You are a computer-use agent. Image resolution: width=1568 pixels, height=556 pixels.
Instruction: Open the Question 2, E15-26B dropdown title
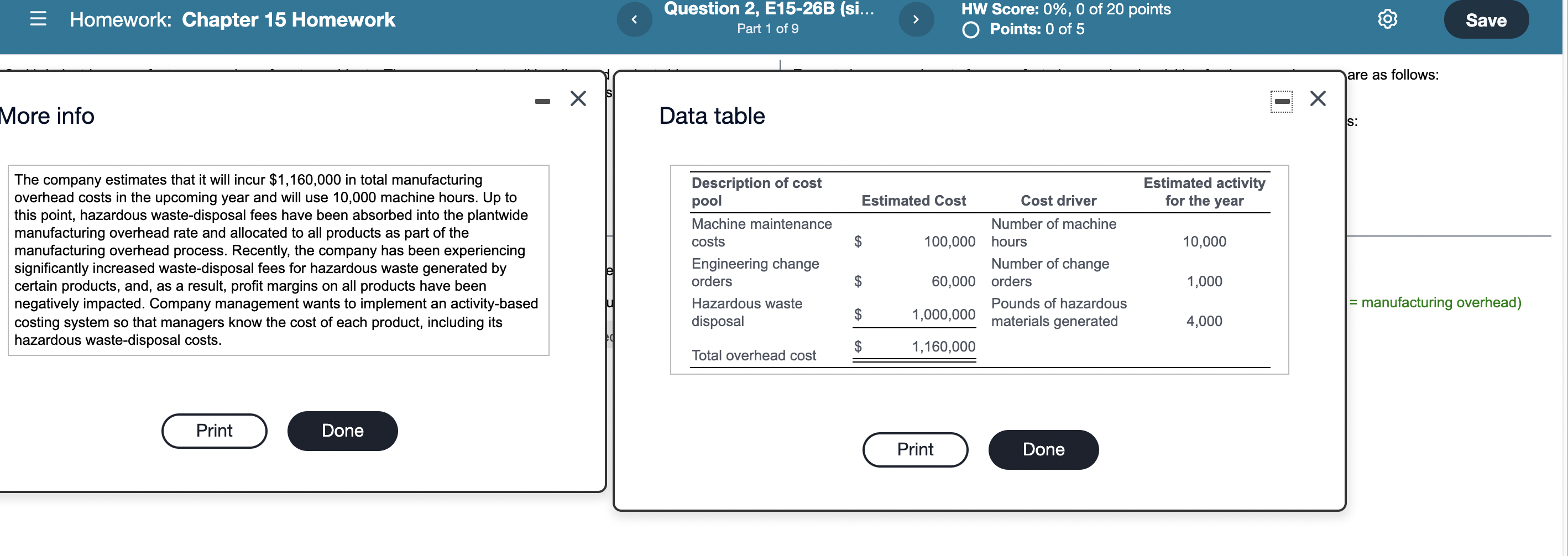769,8
